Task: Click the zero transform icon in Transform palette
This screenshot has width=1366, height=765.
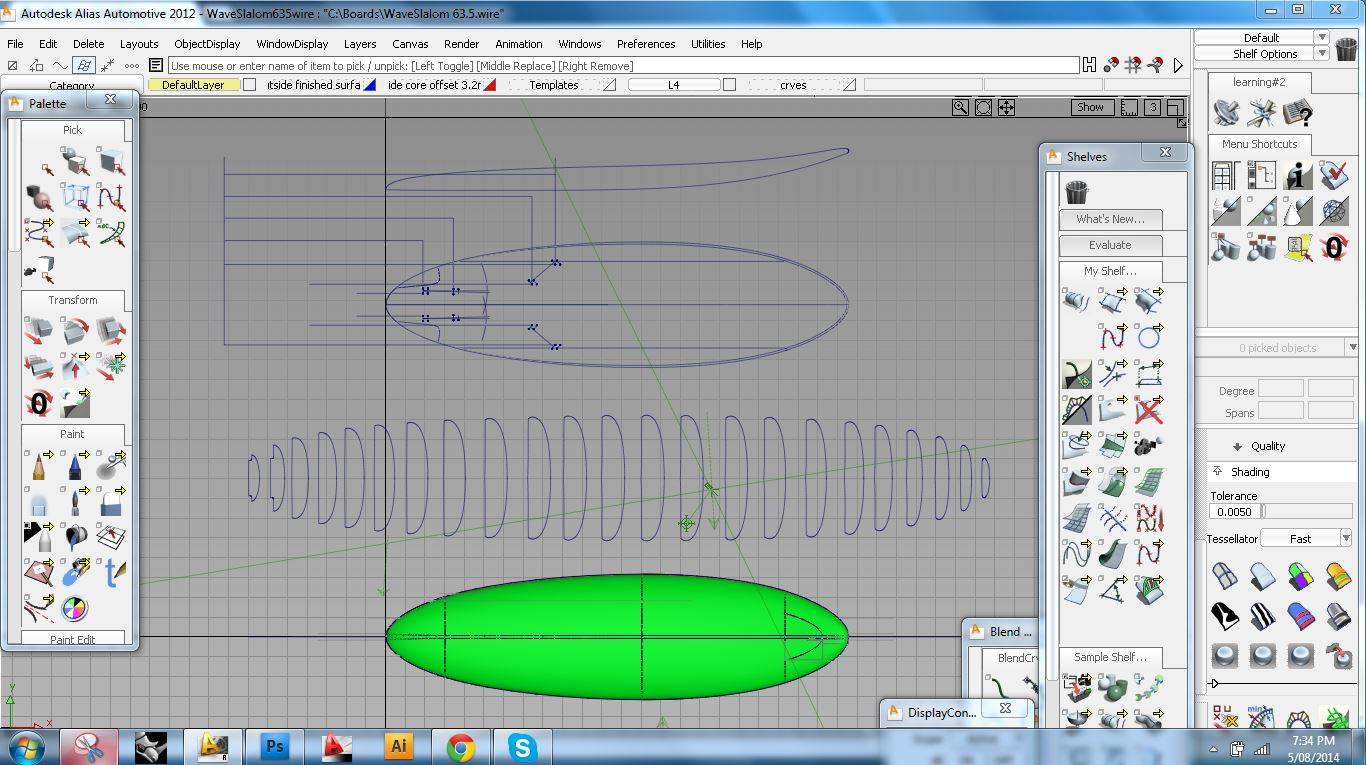Action: [39, 403]
